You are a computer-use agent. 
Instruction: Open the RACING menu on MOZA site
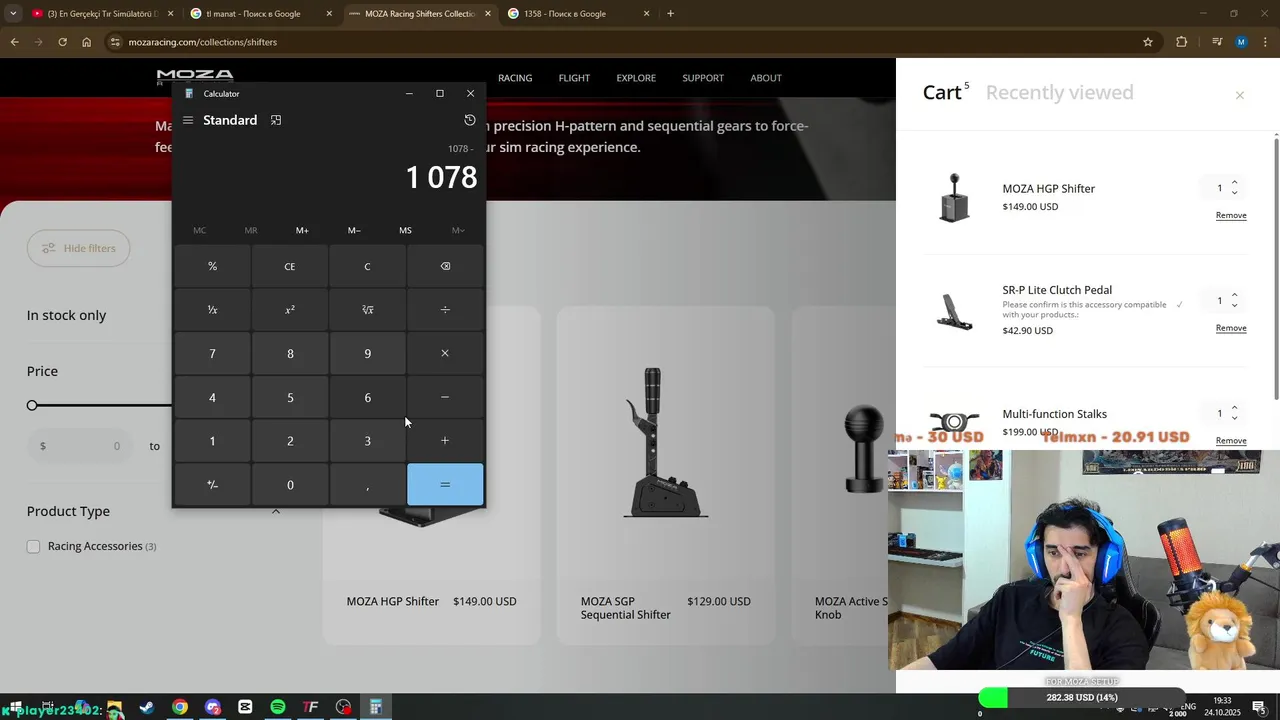[x=515, y=78]
